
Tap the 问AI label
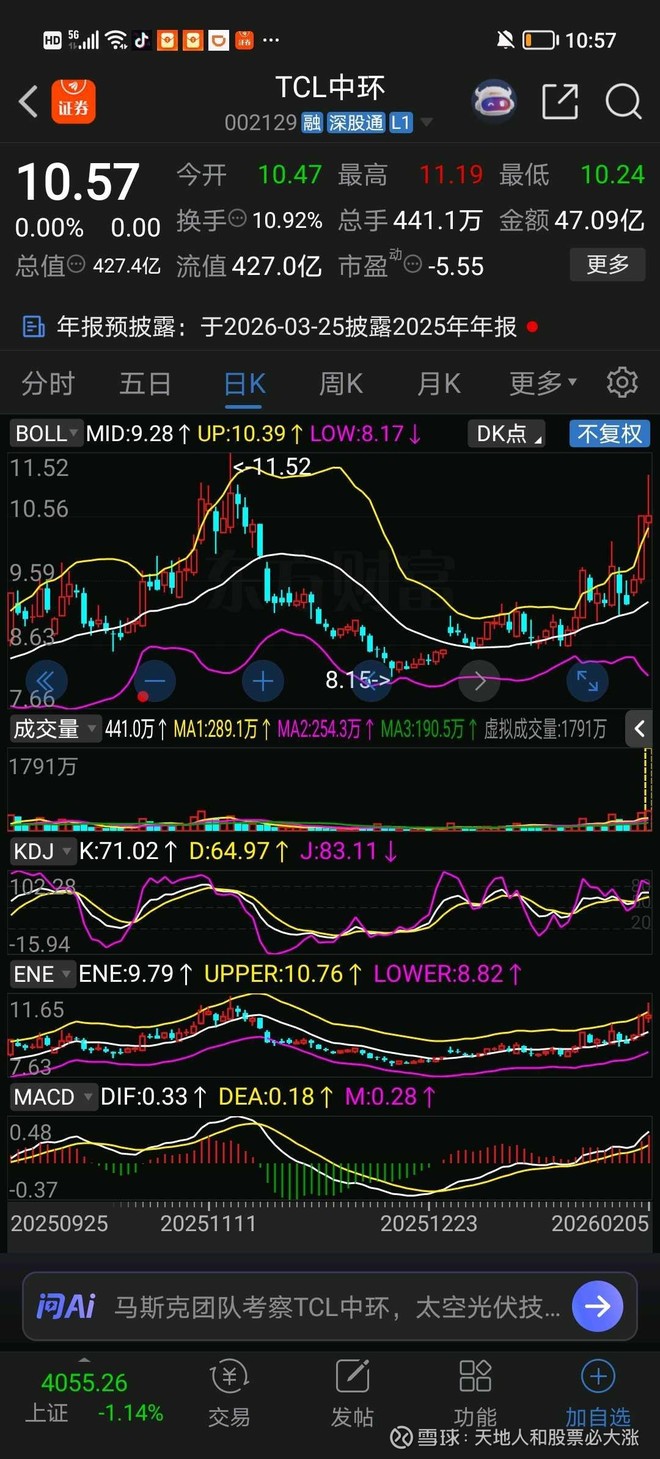66,1306
